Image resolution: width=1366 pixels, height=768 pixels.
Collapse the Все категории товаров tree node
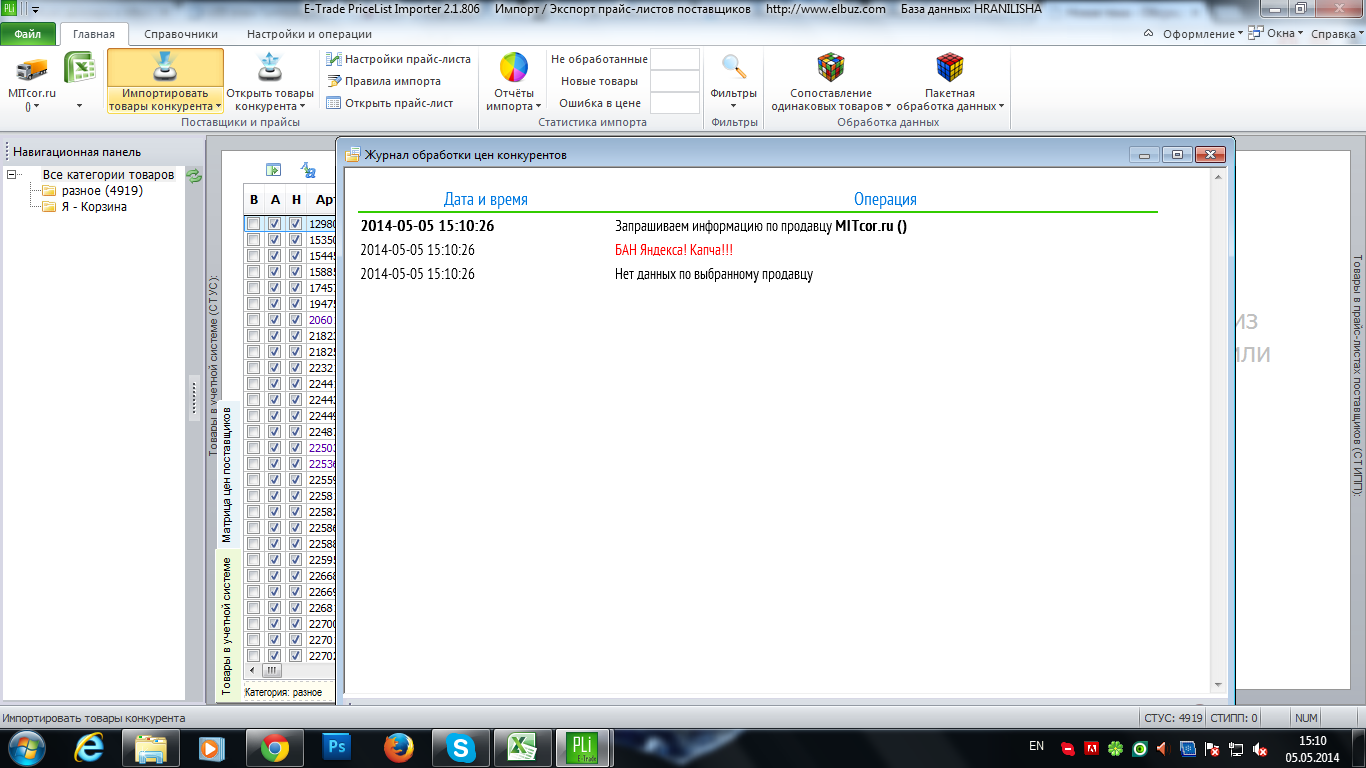[x=12, y=175]
